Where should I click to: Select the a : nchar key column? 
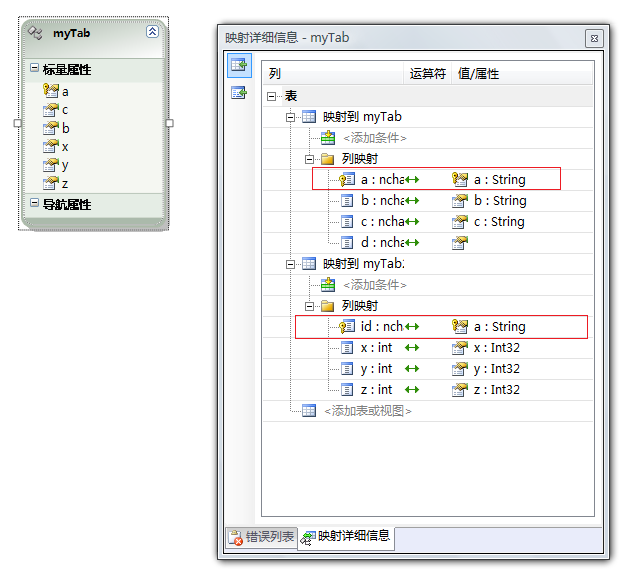(x=371, y=179)
